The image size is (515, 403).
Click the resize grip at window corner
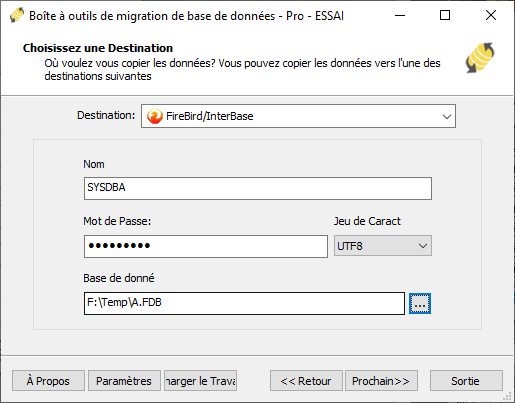507,396
